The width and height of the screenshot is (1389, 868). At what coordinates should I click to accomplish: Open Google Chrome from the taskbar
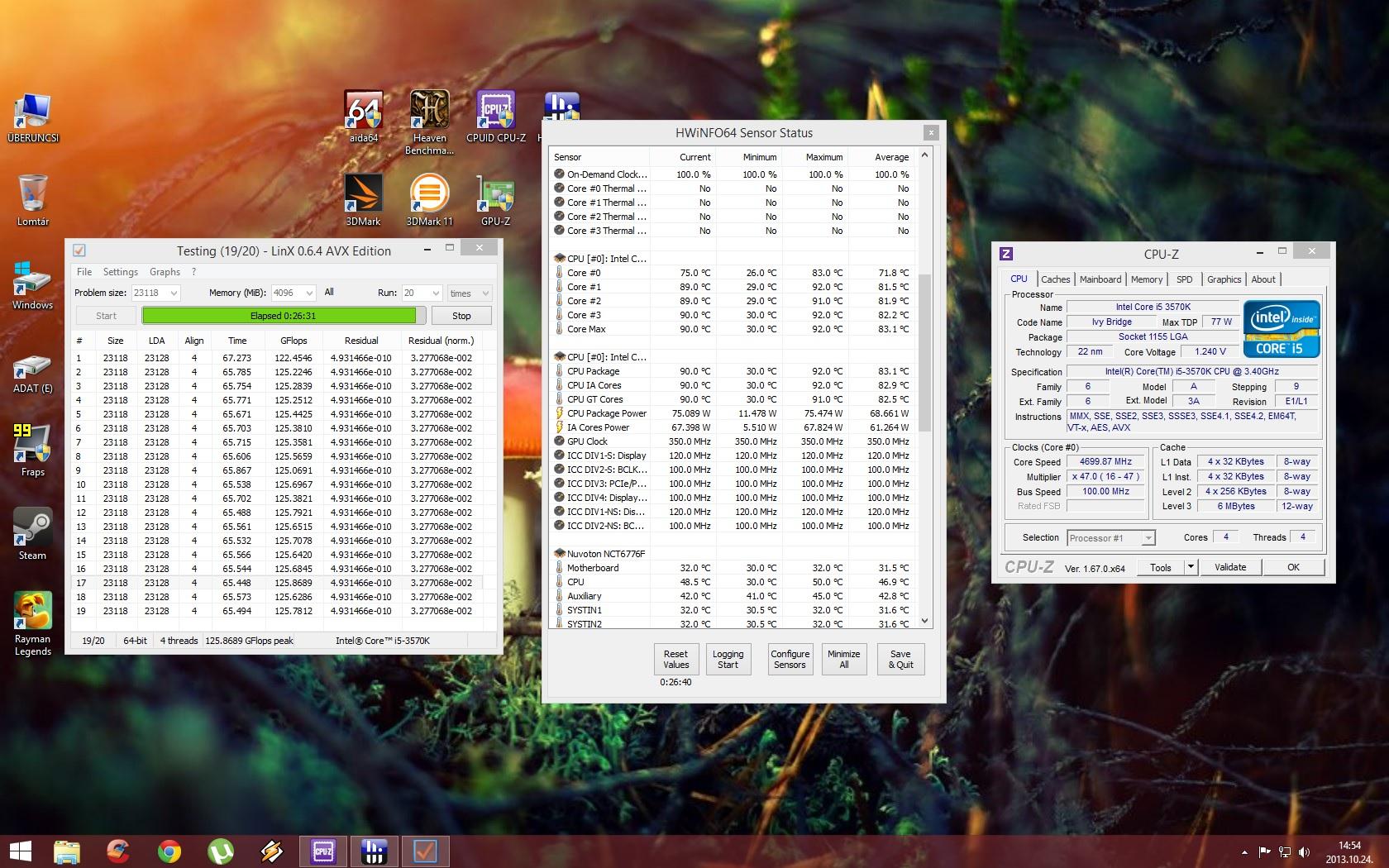pos(169,851)
